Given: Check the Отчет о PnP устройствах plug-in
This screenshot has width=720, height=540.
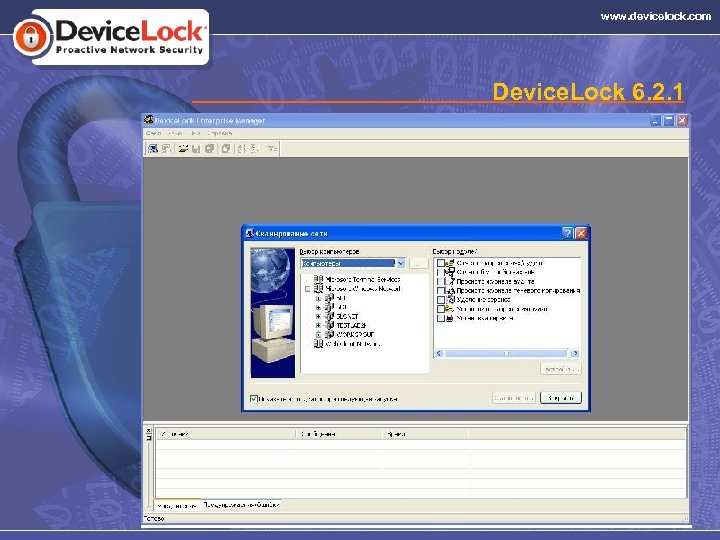Looking at the screenshot, I should click(x=440, y=272).
